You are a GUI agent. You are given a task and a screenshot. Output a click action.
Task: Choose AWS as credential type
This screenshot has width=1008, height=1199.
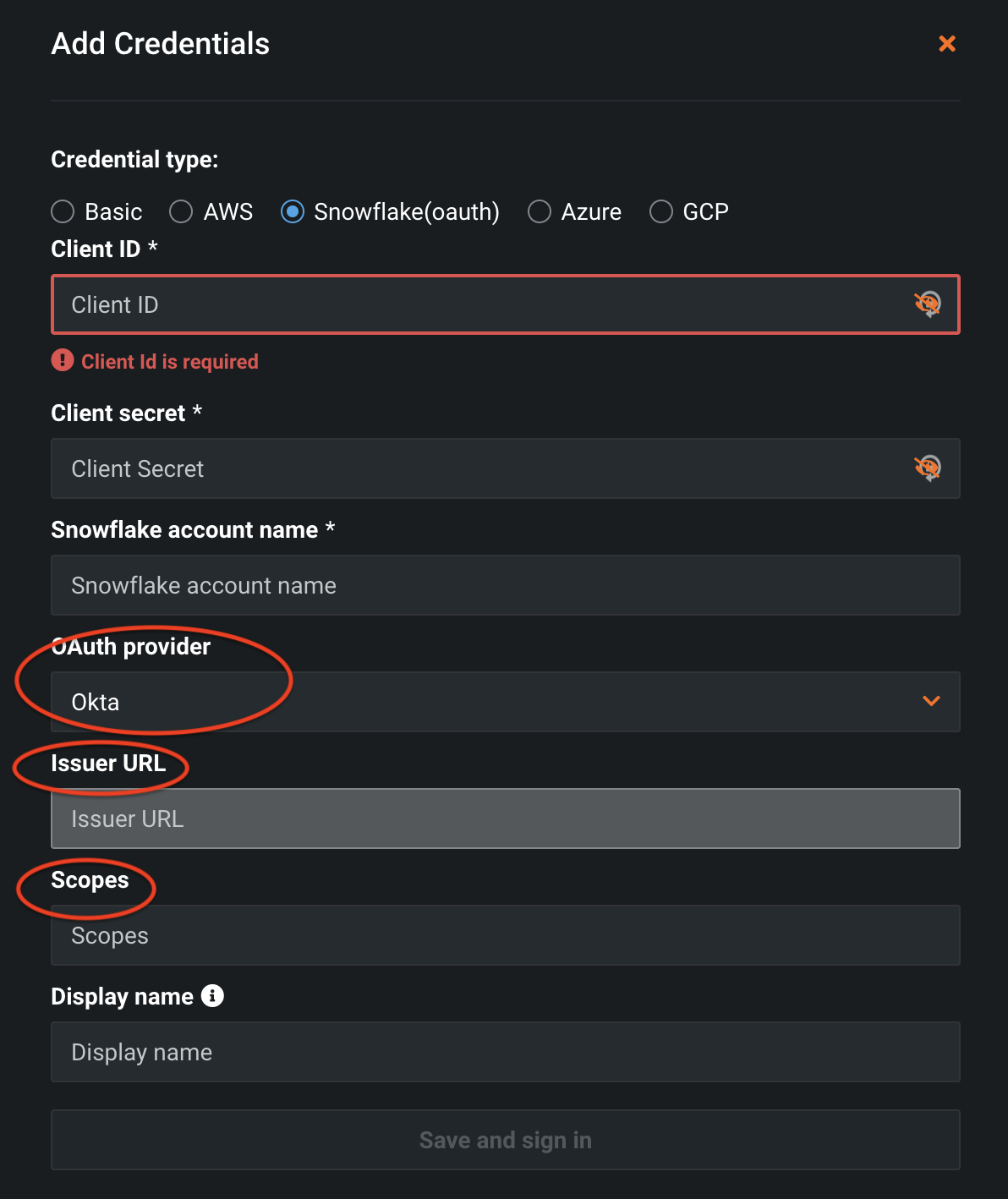[x=181, y=211]
